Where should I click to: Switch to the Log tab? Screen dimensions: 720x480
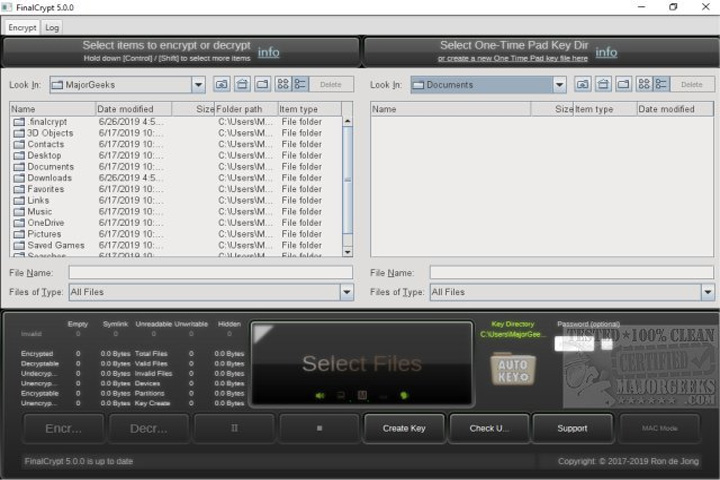(x=52, y=28)
